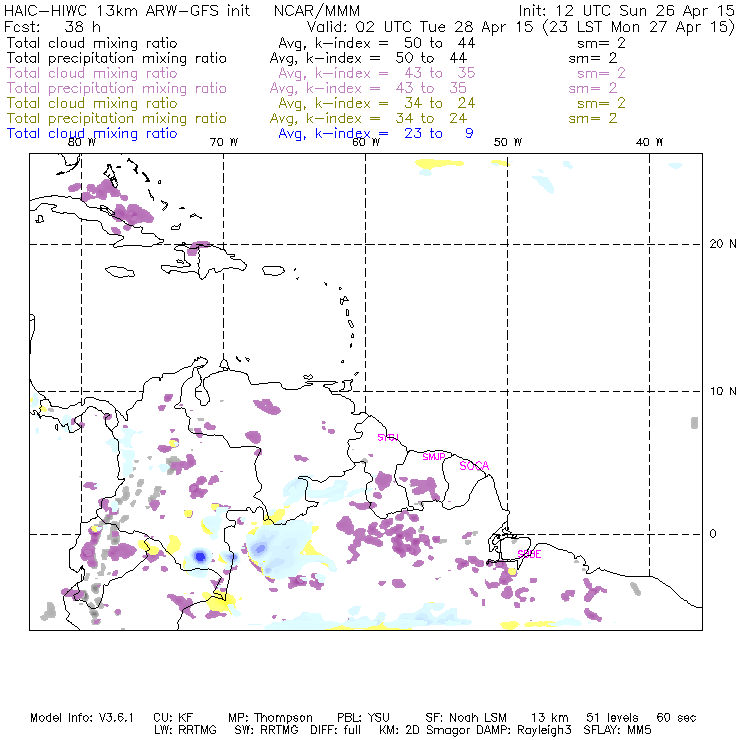This screenshot has height=740, width=740.
Task: Click the 'SW: RRTMG' footer entry
Action: [x=267, y=730]
